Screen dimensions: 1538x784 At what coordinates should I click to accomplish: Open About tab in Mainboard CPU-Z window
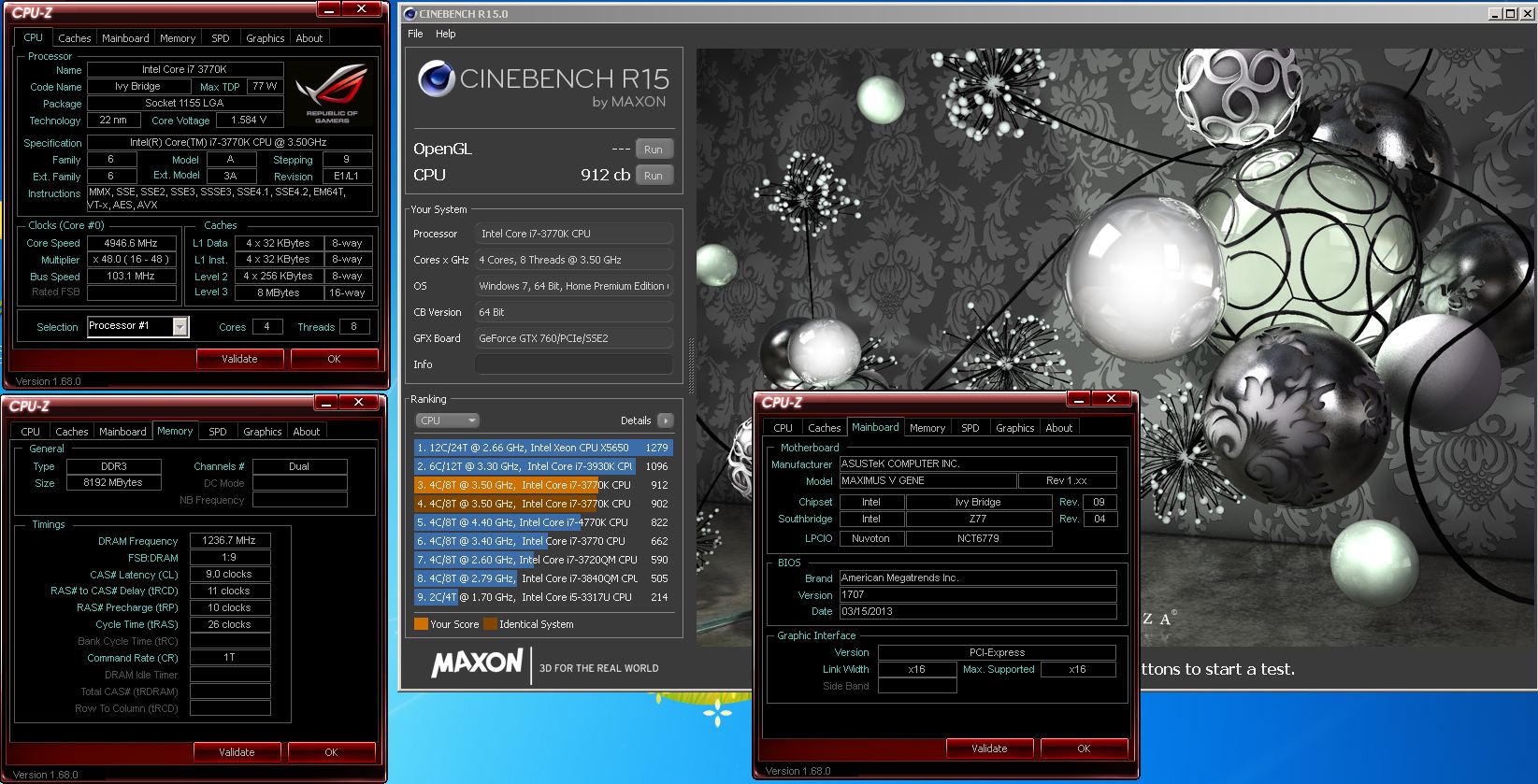(1059, 428)
